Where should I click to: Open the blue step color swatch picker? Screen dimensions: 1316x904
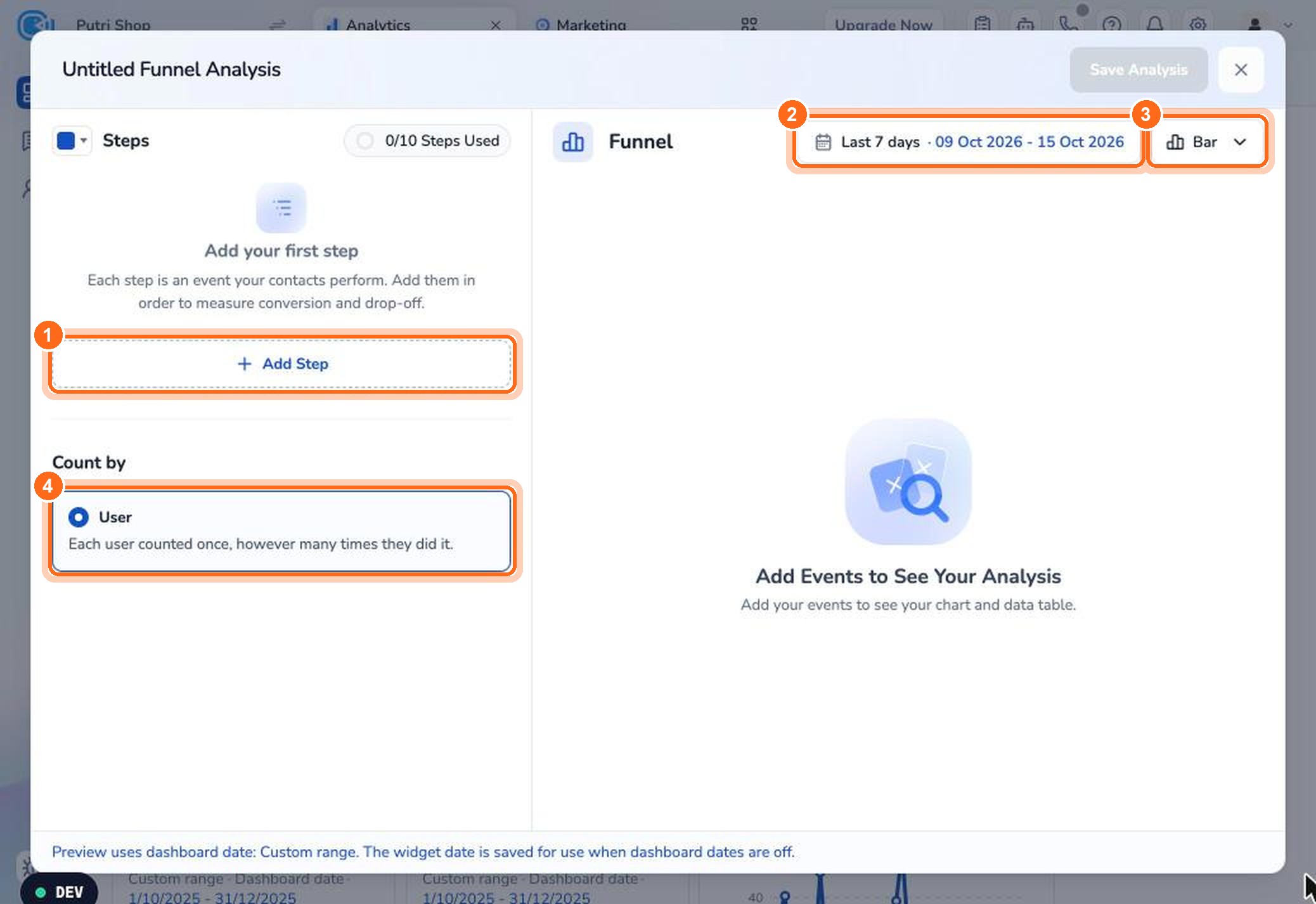point(72,141)
